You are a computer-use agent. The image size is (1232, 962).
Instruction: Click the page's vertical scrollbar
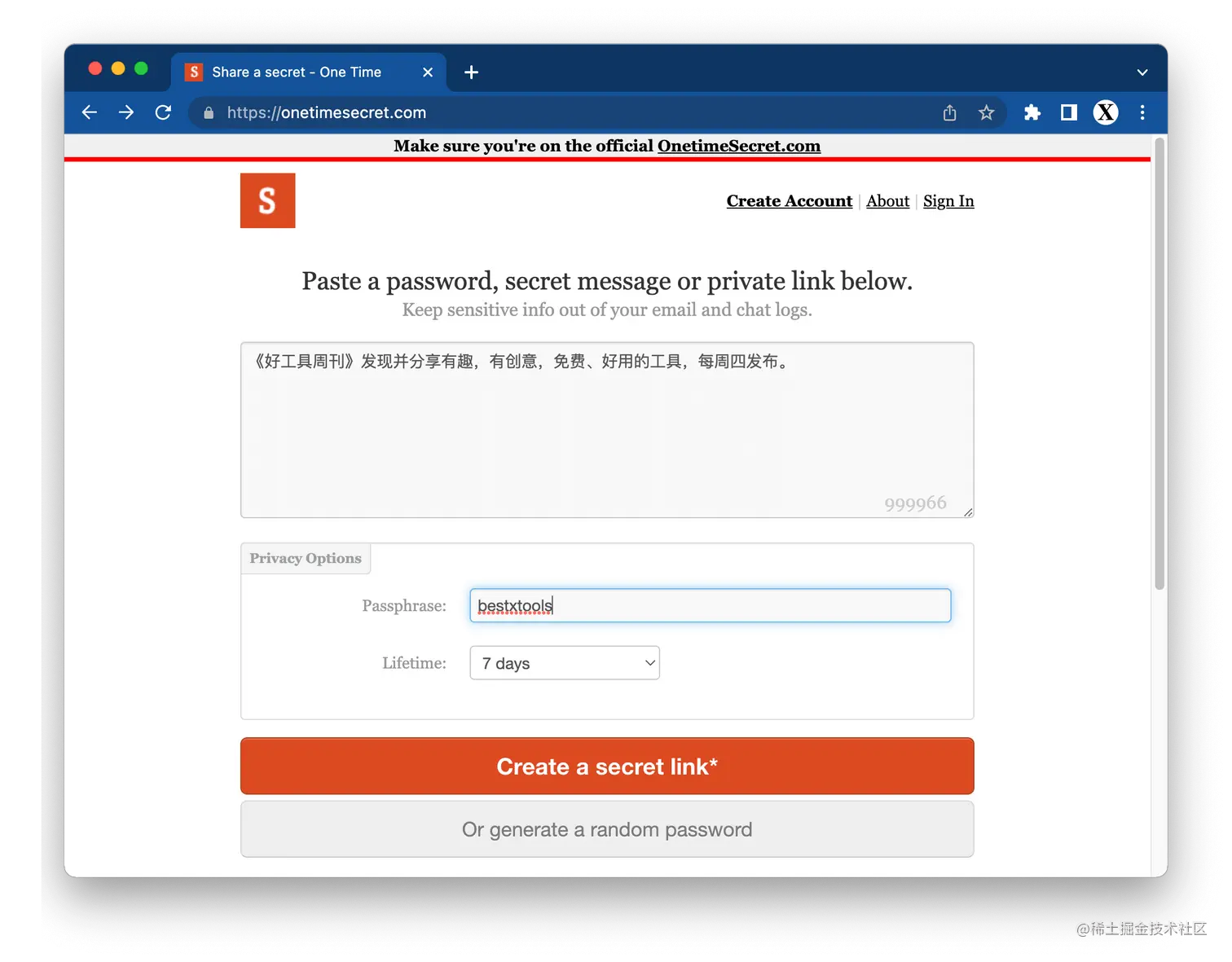pyautogui.click(x=1159, y=364)
